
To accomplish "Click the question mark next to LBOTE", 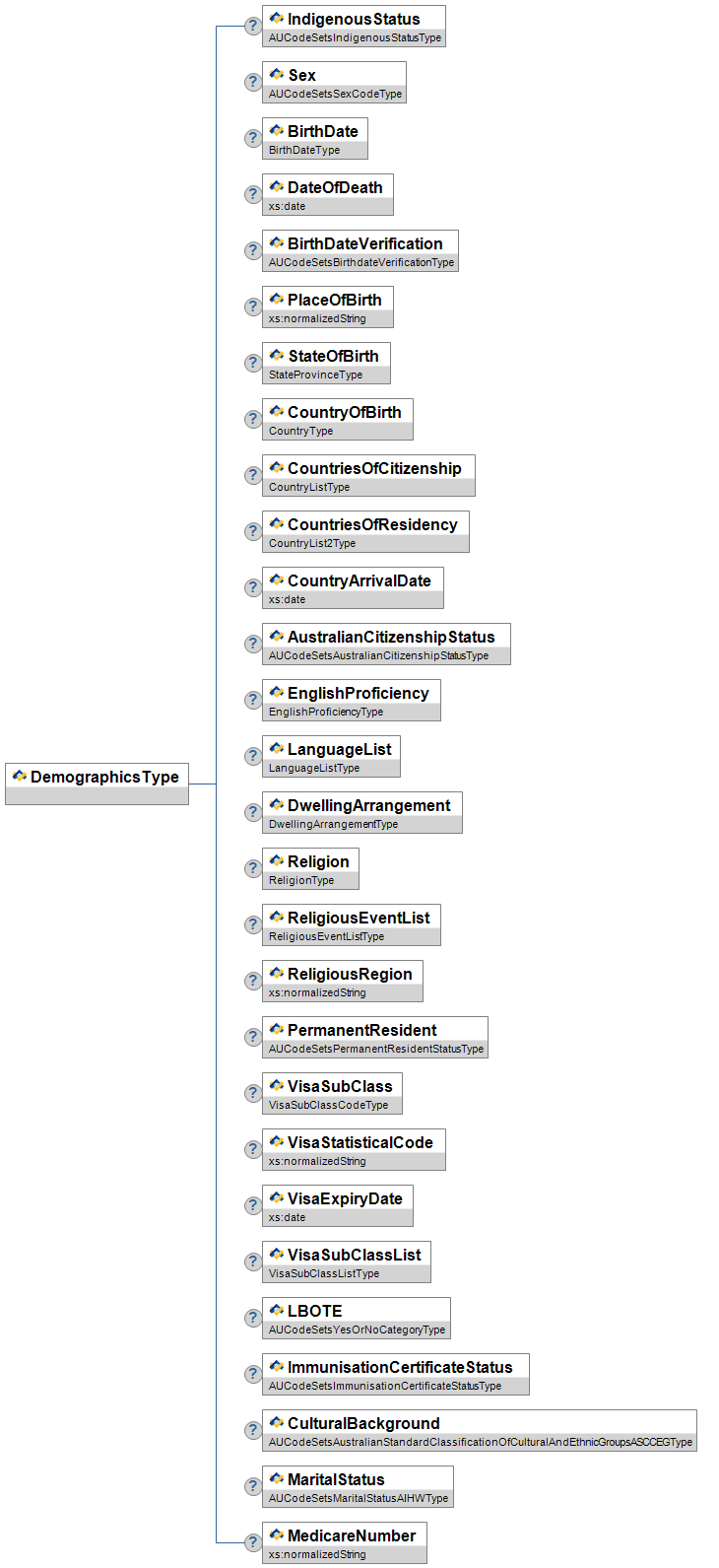I will pyautogui.click(x=253, y=1318).
